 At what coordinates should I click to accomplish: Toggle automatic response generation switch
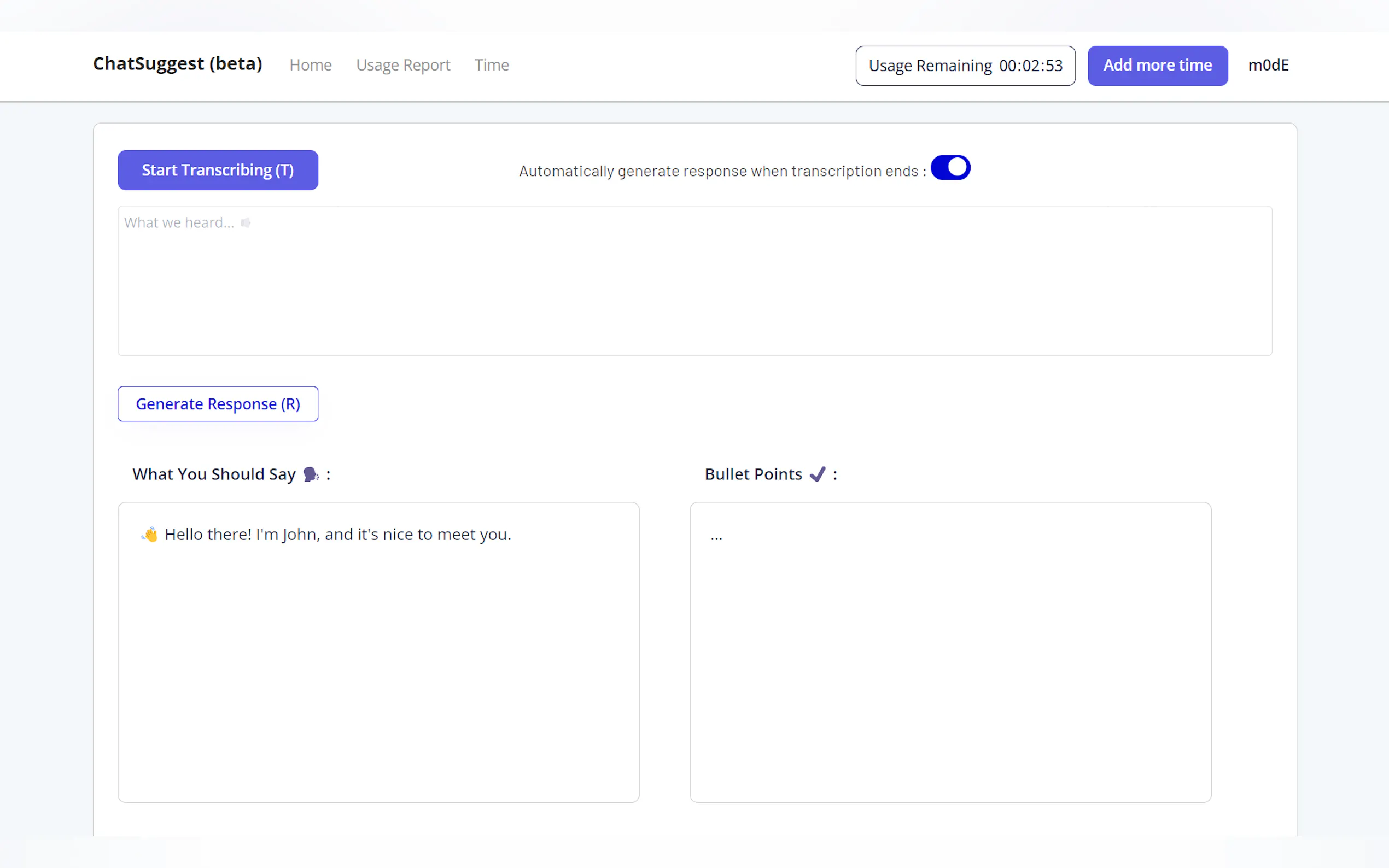click(950, 168)
